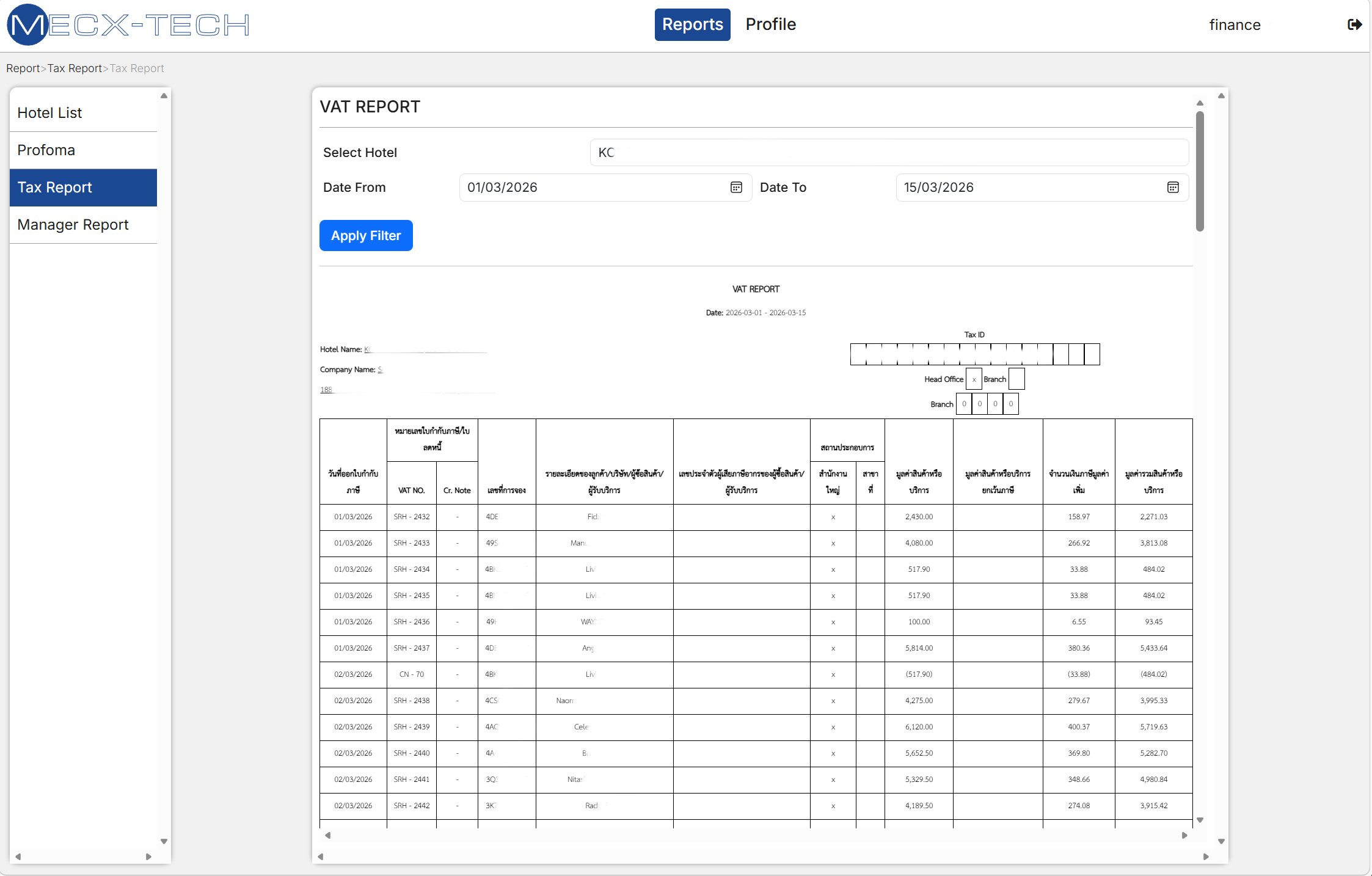Open the Reports tab
The image size is (1372, 876).
[692, 24]
